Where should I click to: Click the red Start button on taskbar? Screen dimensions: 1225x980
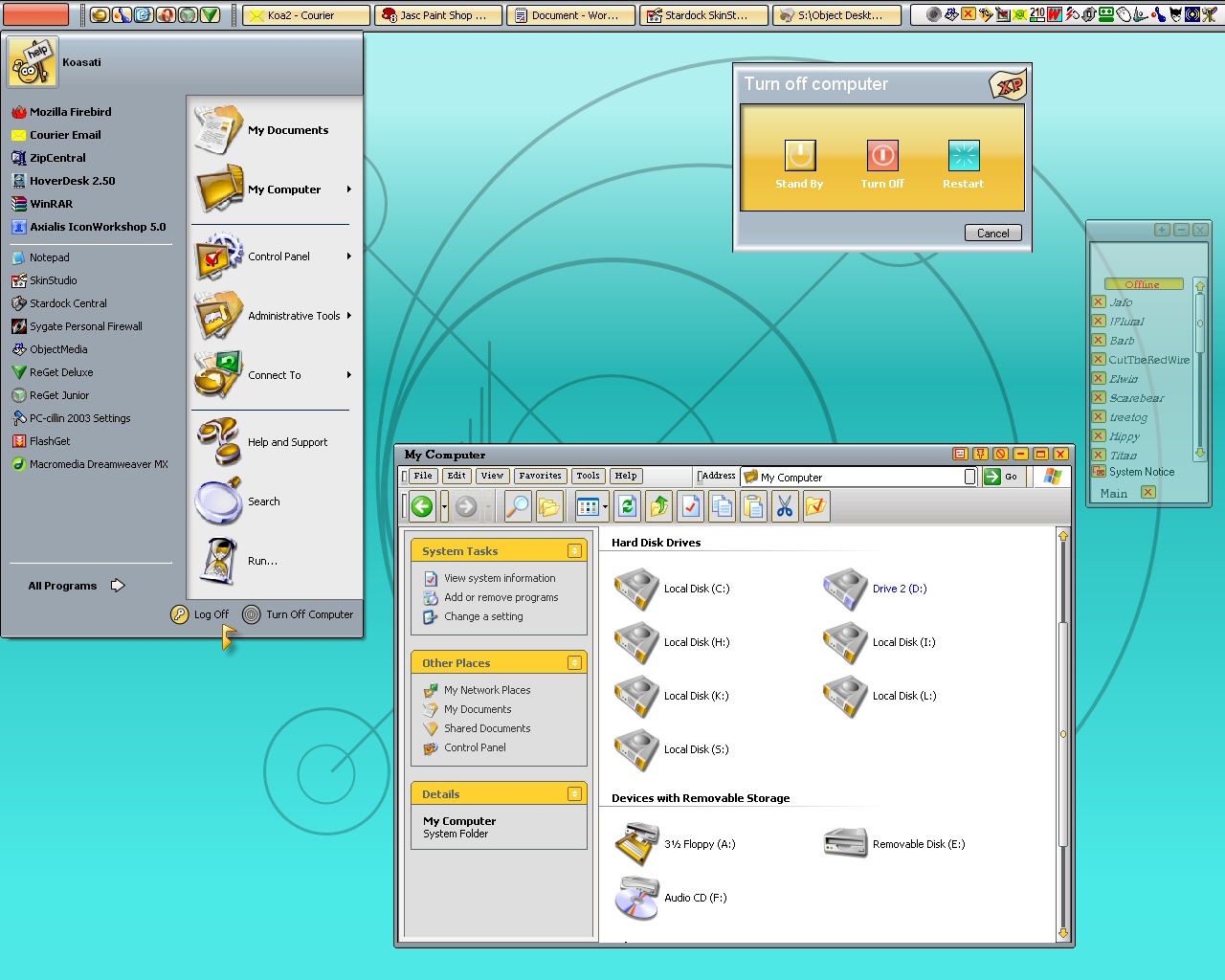pyautogui.click(x=36, y=14)
